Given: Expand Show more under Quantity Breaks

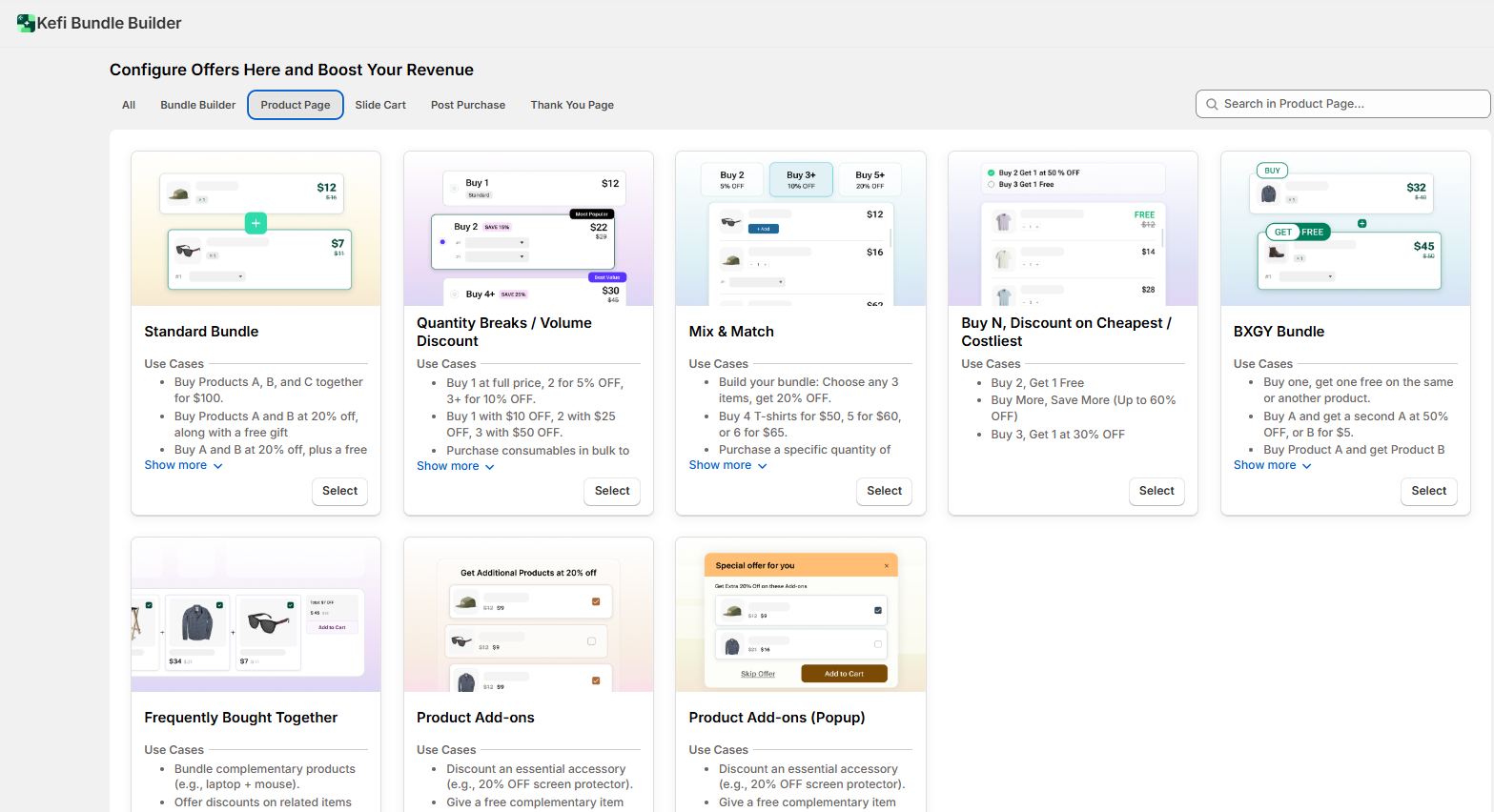Looking at the screenshot, I should click(455, 466).
